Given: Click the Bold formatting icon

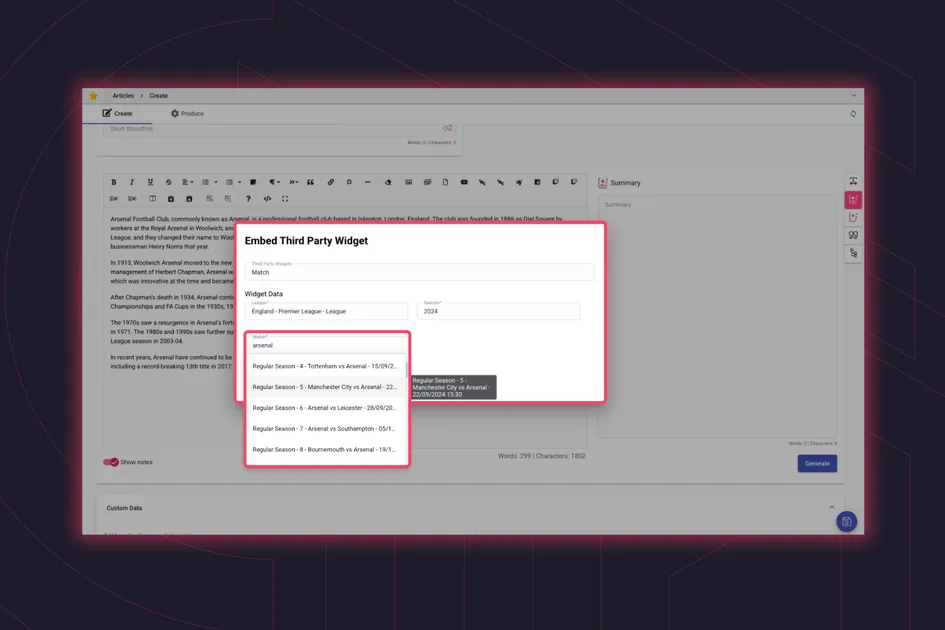Looking at the screenshot, I should tap(114, 182).
